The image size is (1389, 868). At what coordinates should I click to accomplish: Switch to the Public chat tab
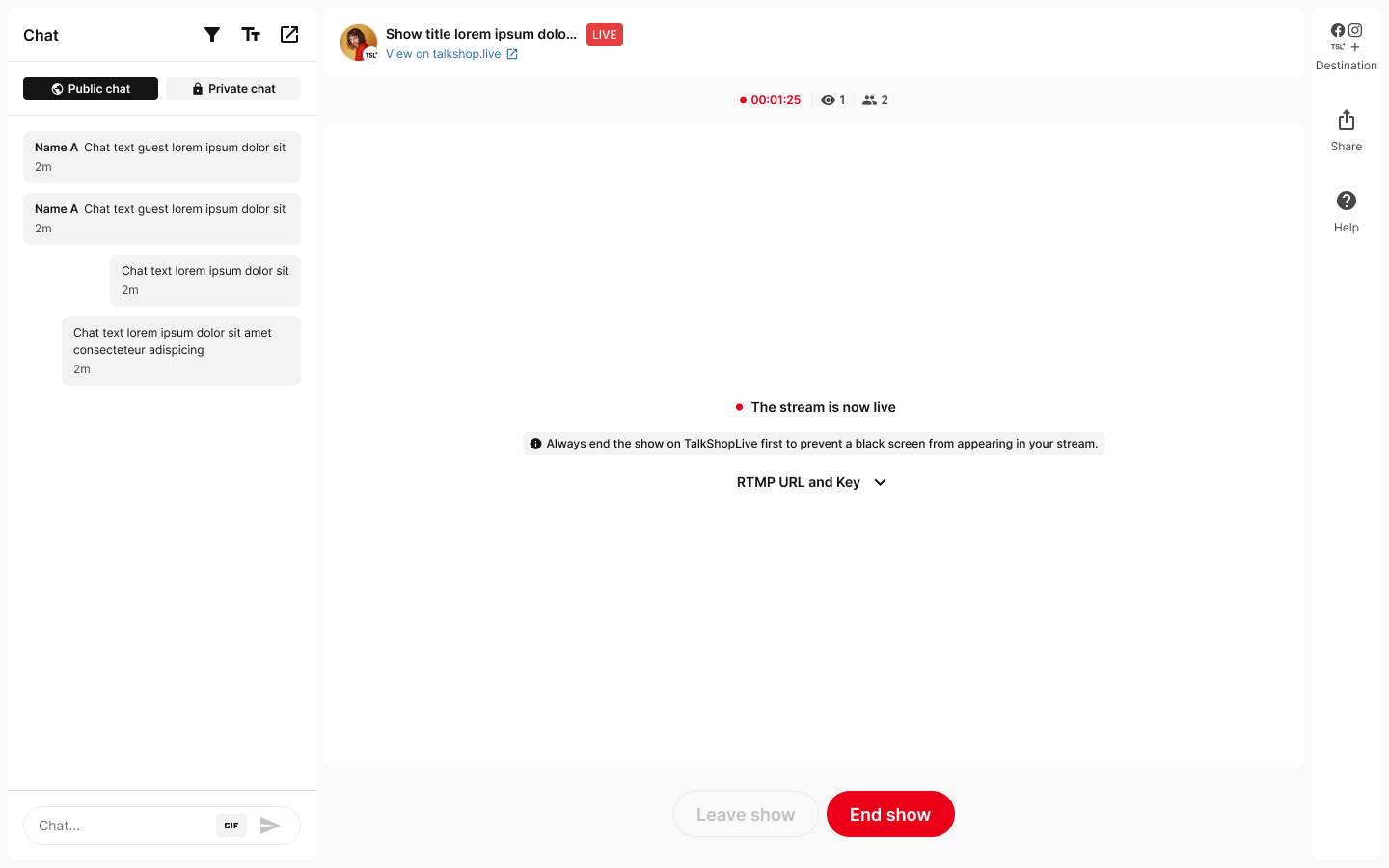click(x=91, y=89)
